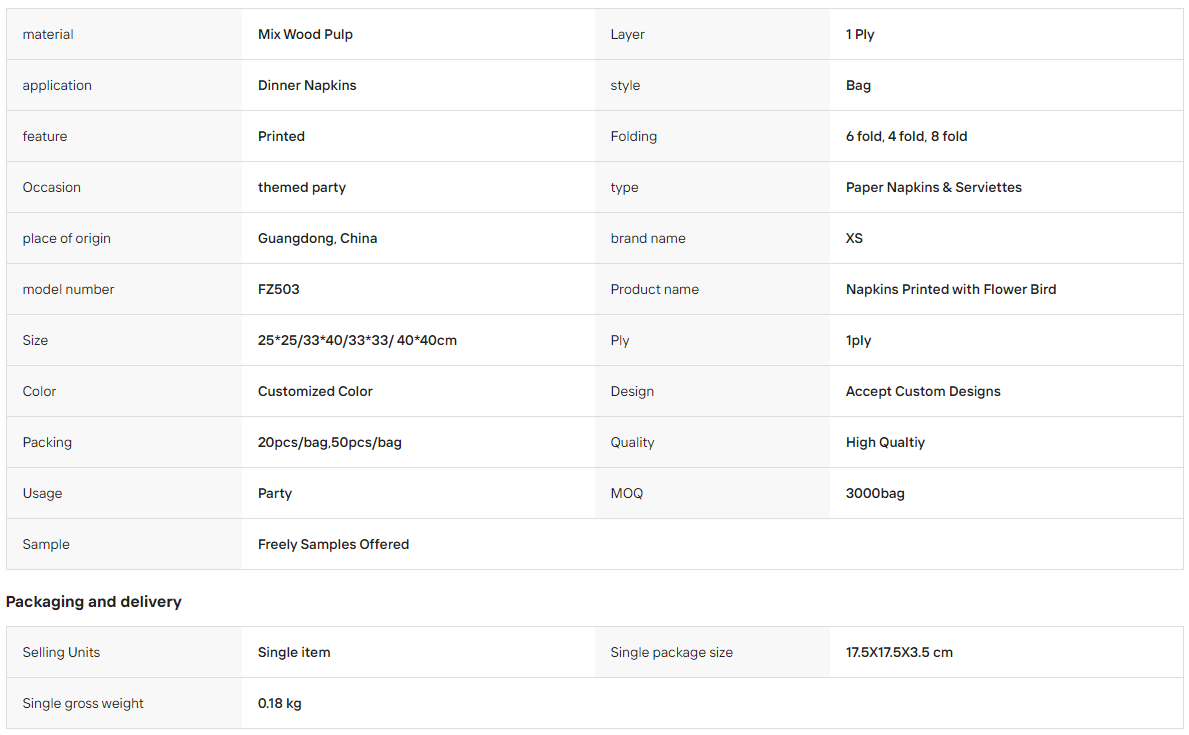
Task: Click the Customized Color value
Action: click(x=315, y=391)
